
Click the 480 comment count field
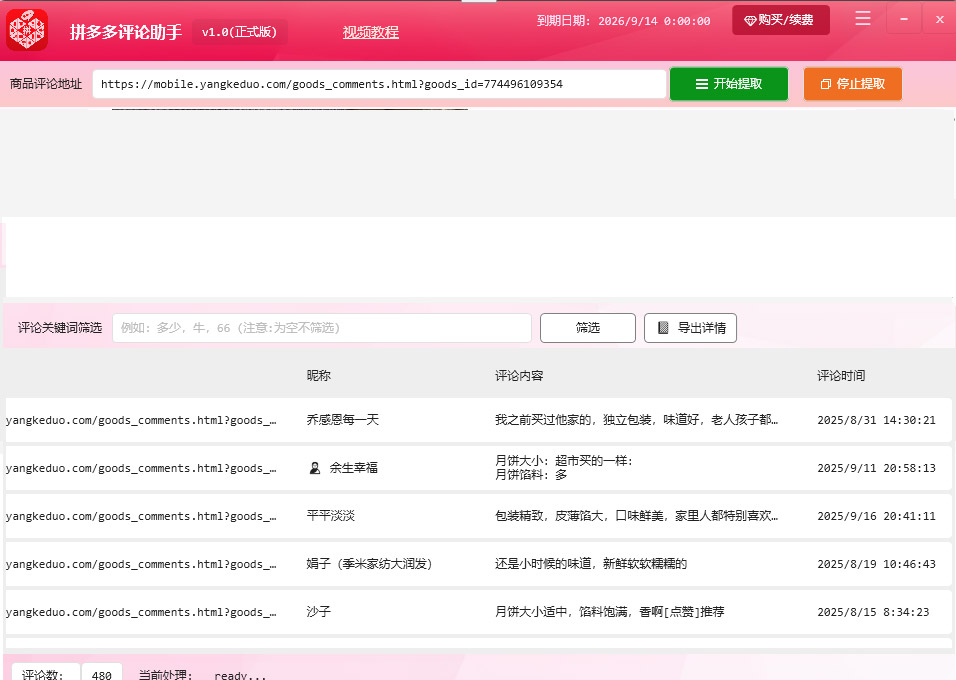pyautogui.click(x=102, y=675)
